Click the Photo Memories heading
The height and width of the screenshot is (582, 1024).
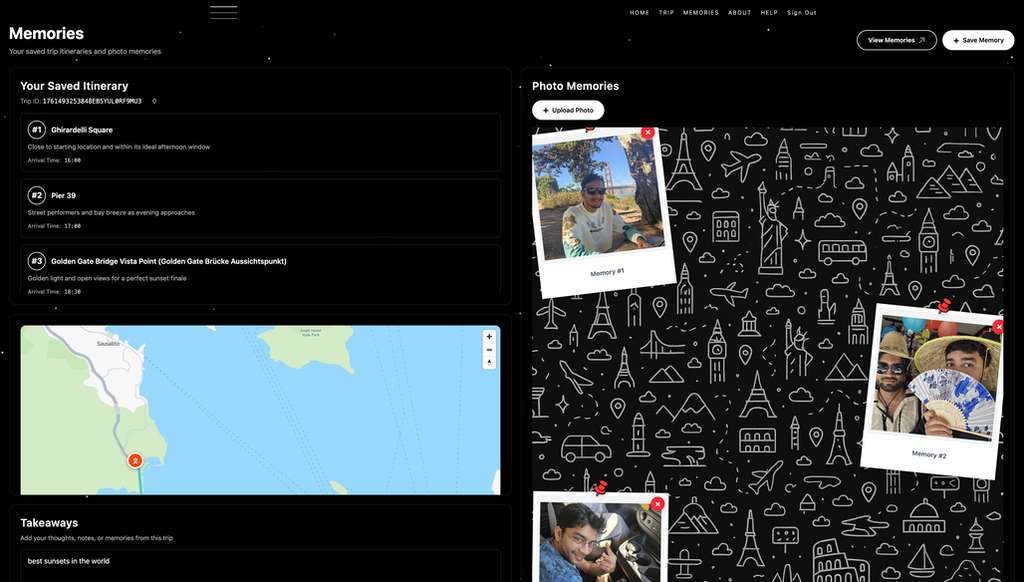(575, 86)
